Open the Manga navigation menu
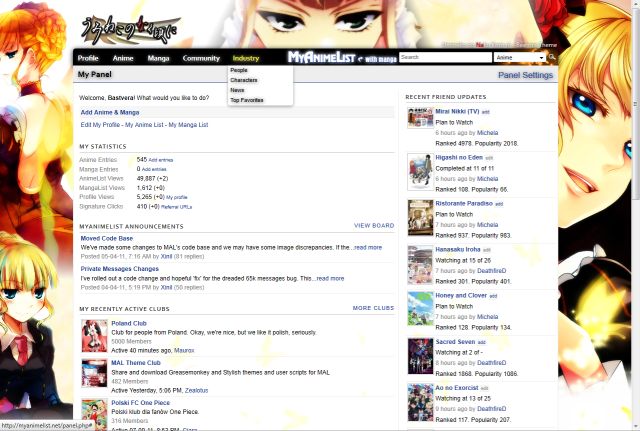This screenshot has height=431, width=640. click(x=158, y=58)
